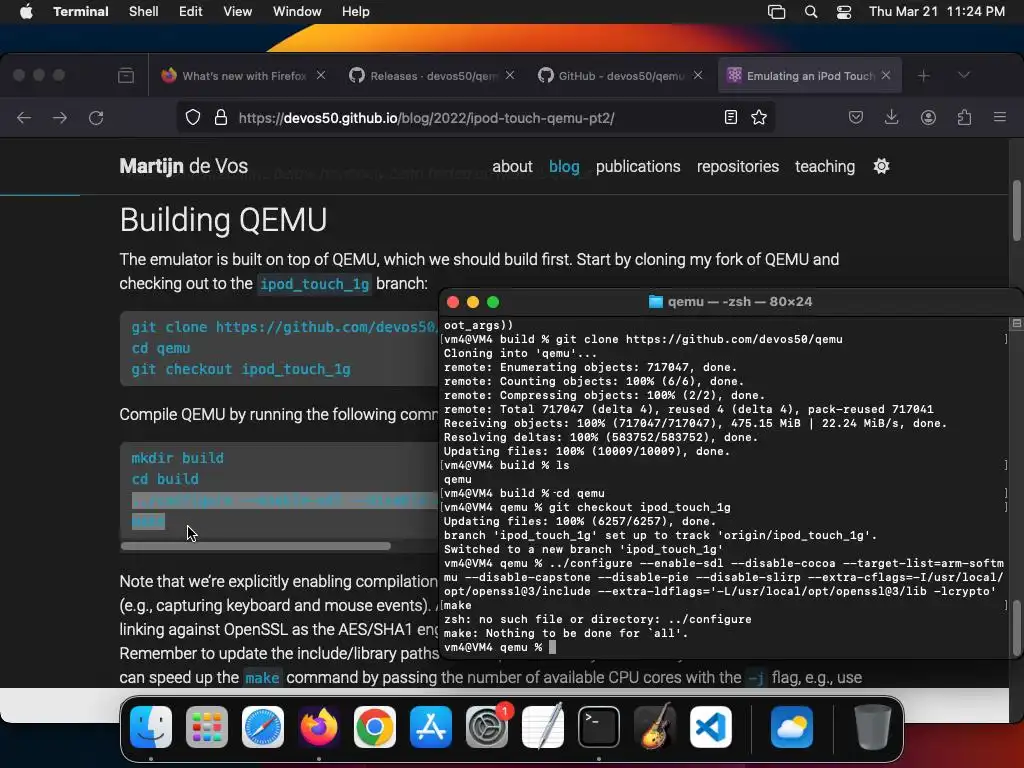Click the ipod_touch_1g inline code
Screen dimensions: 1024x768
(315, 284)
